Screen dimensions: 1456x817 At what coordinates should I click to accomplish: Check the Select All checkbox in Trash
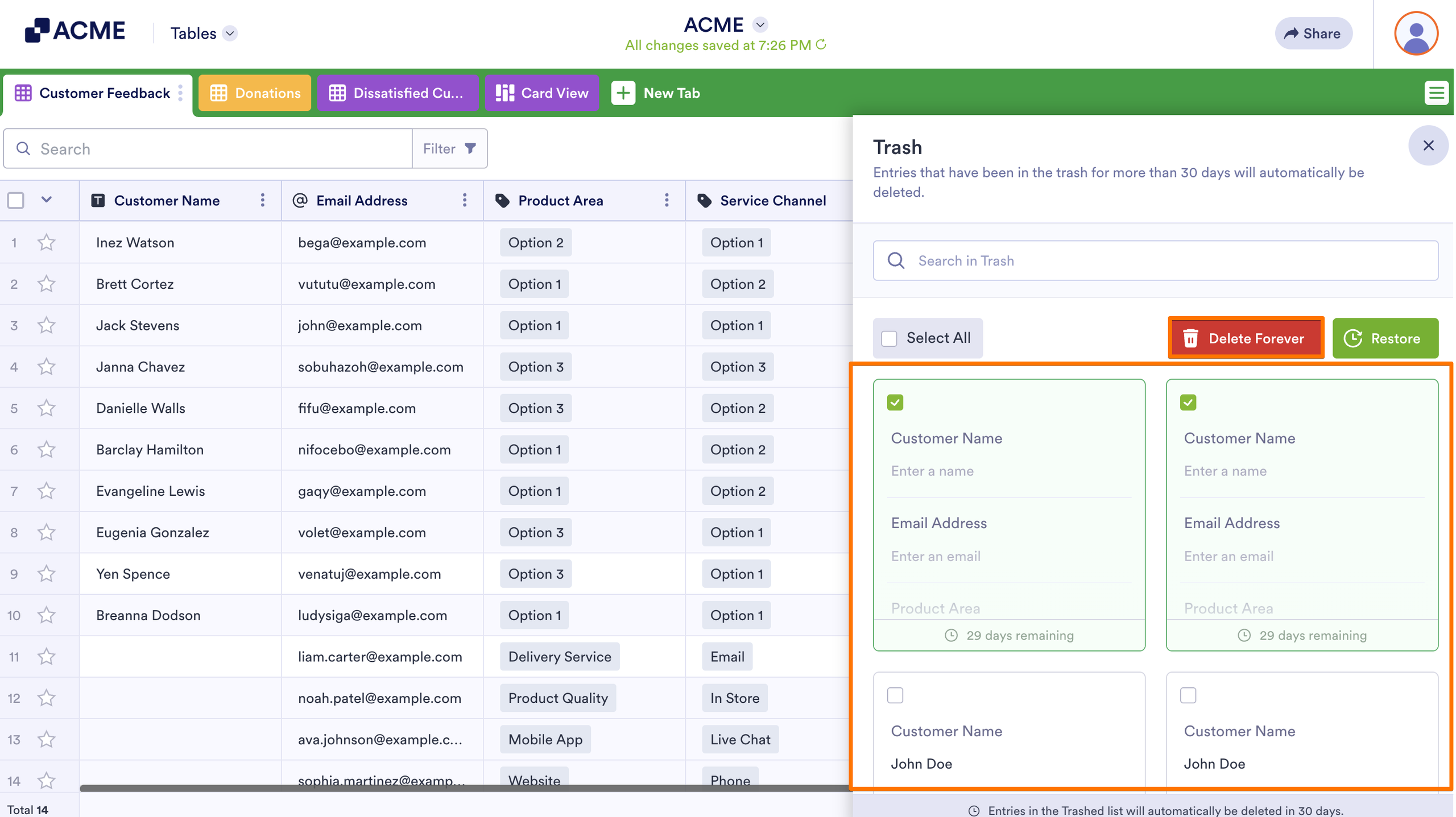pos(889,338)
